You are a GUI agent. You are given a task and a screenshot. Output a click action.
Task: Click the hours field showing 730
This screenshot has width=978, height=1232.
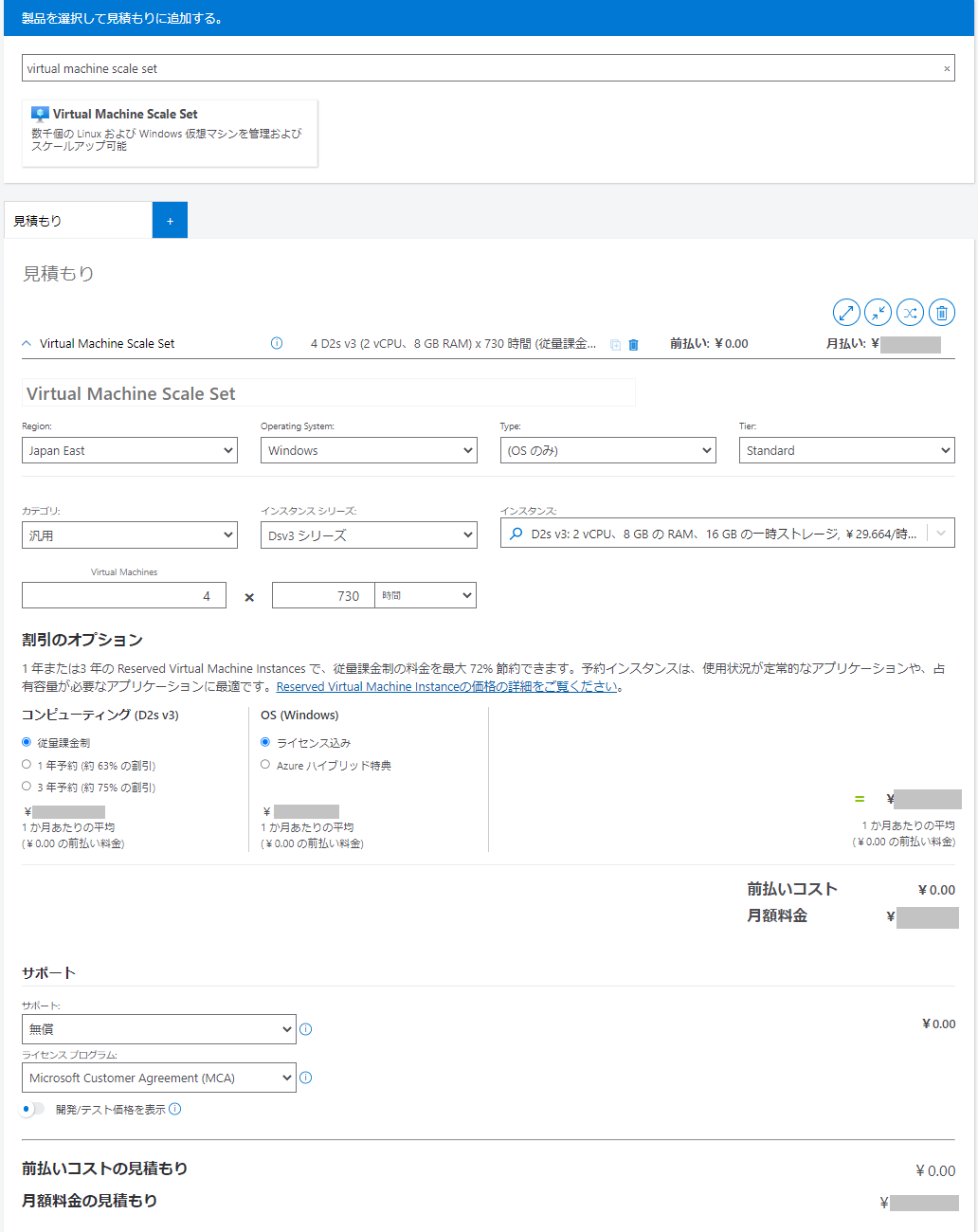[x=323, y=595]
